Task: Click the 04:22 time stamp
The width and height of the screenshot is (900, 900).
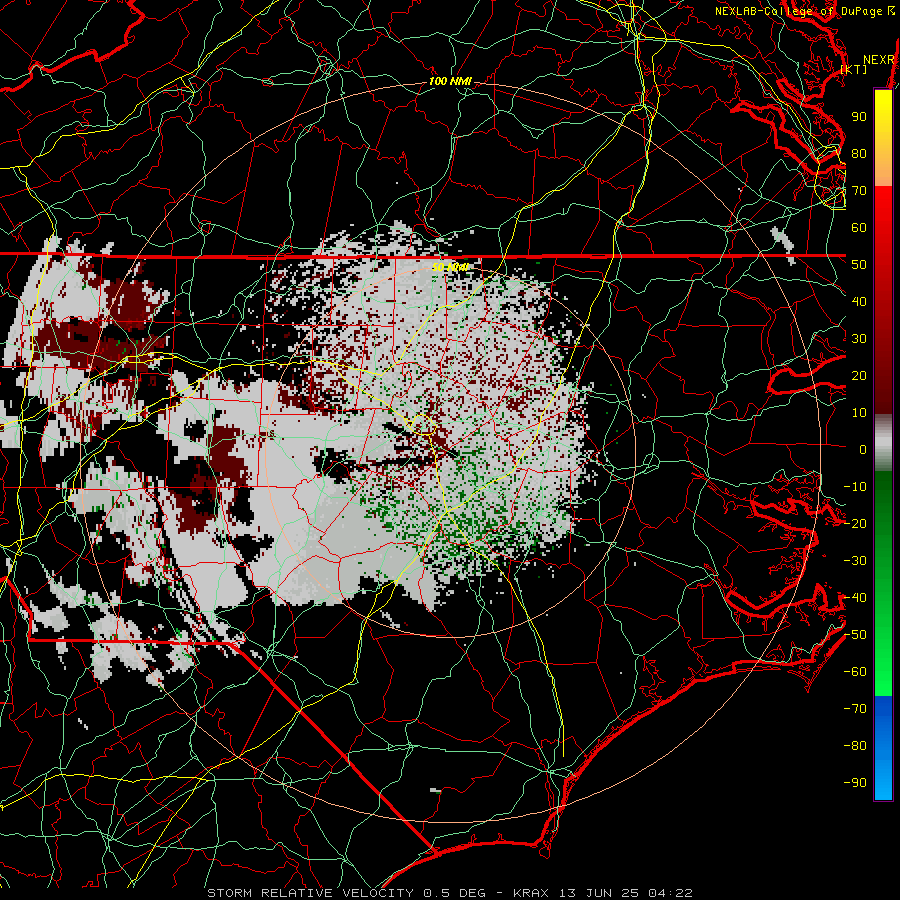Action: click(x=670, y=893)
